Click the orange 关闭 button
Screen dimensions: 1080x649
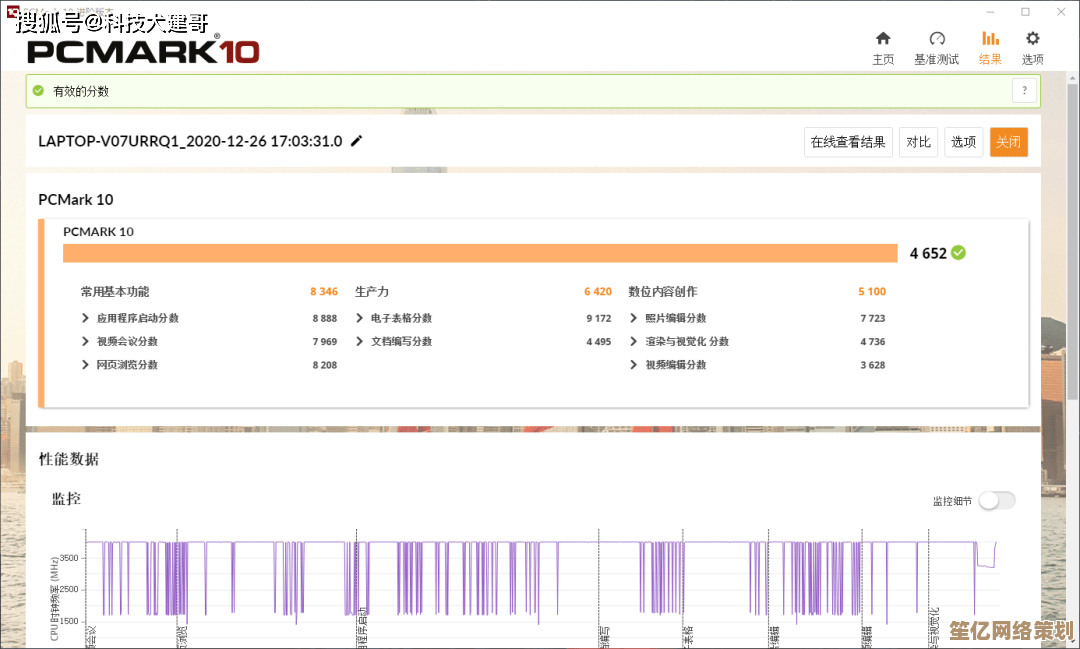[1008, 142]
